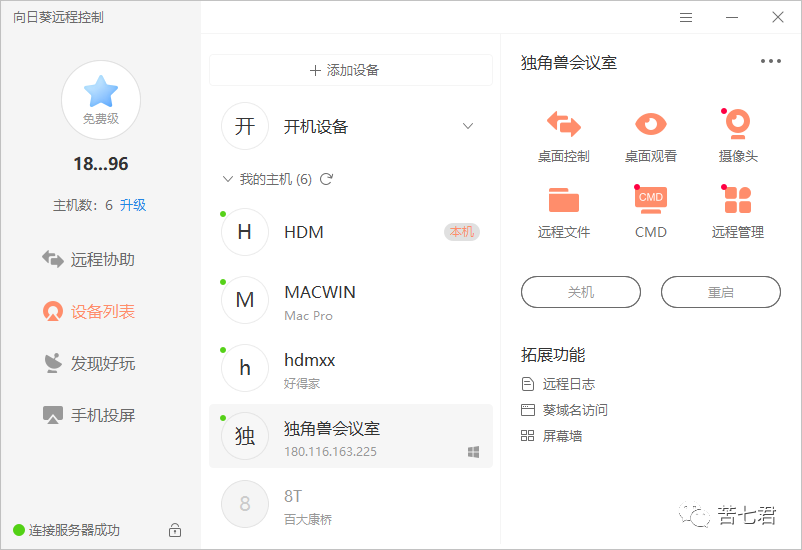Click the H avatar of HDM host
802x550 pixels.
tap(245, 232)
